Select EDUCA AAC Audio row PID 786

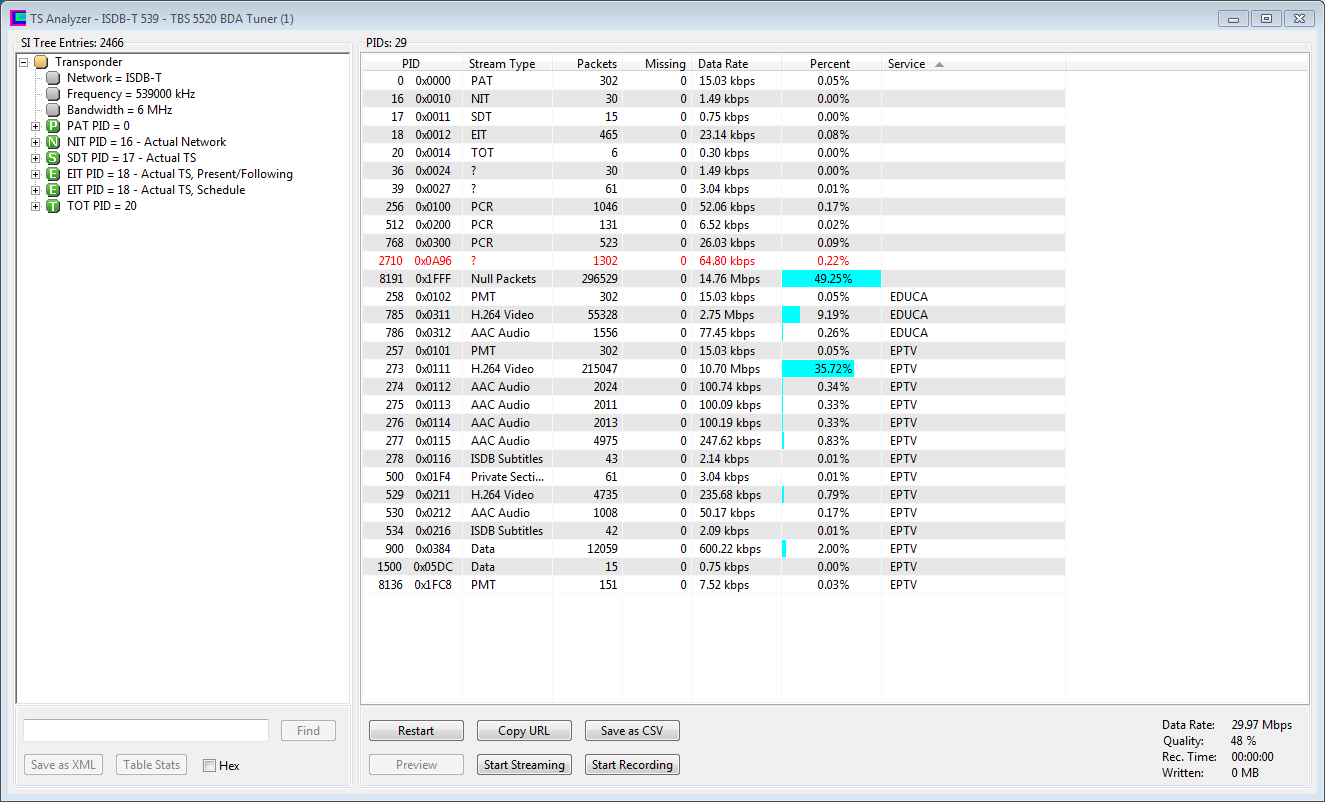713,333
